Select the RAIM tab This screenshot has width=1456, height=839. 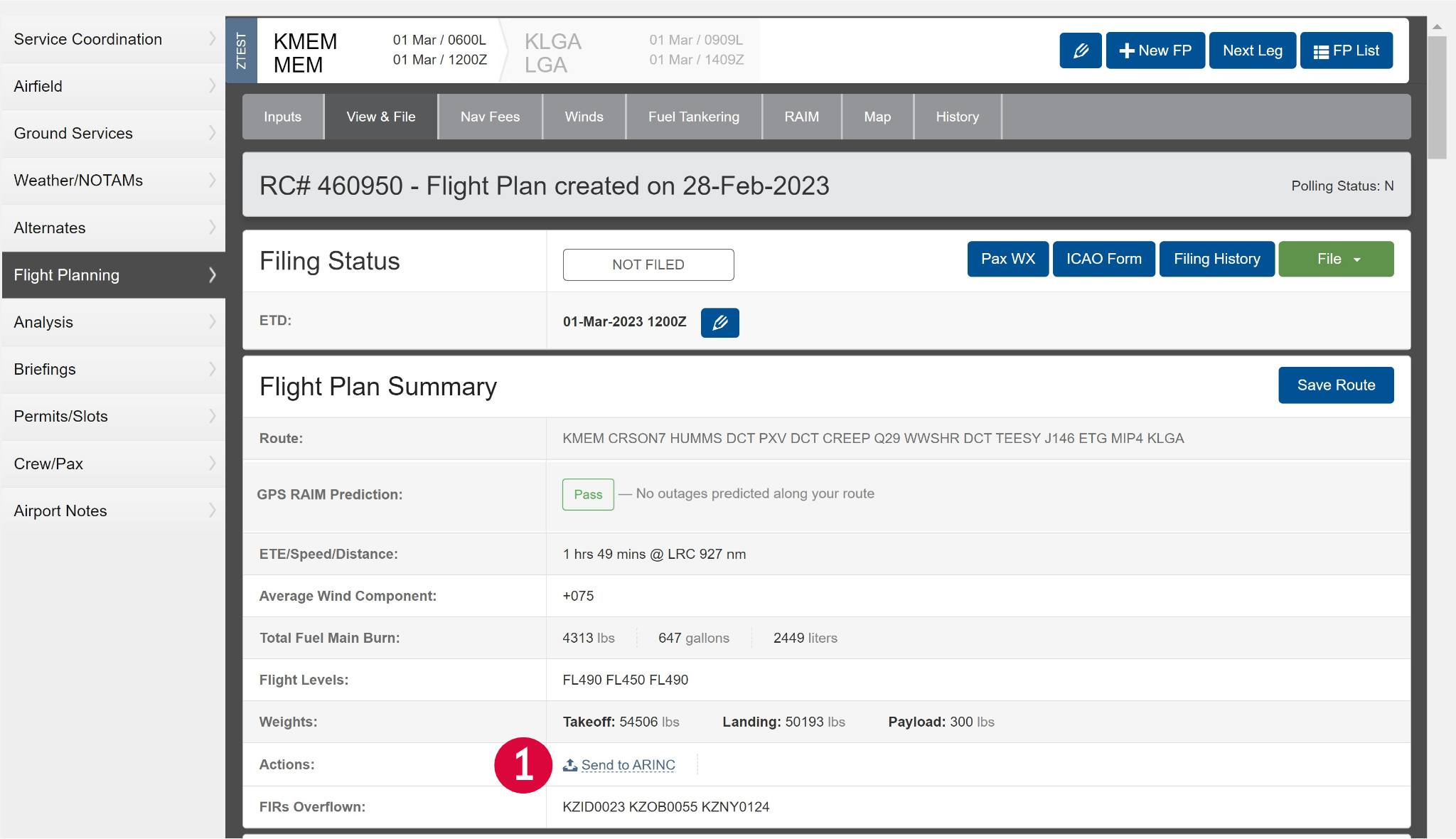tap(801, 117)
